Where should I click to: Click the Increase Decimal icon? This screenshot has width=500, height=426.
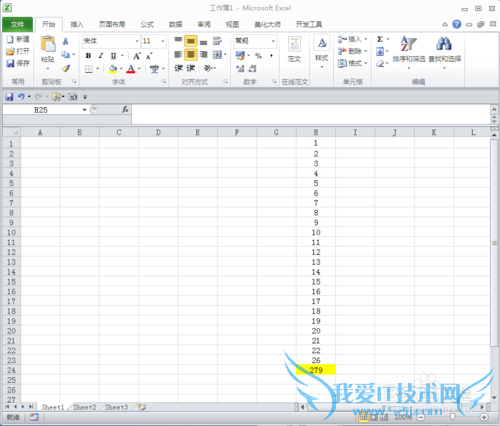pos(240,69)
